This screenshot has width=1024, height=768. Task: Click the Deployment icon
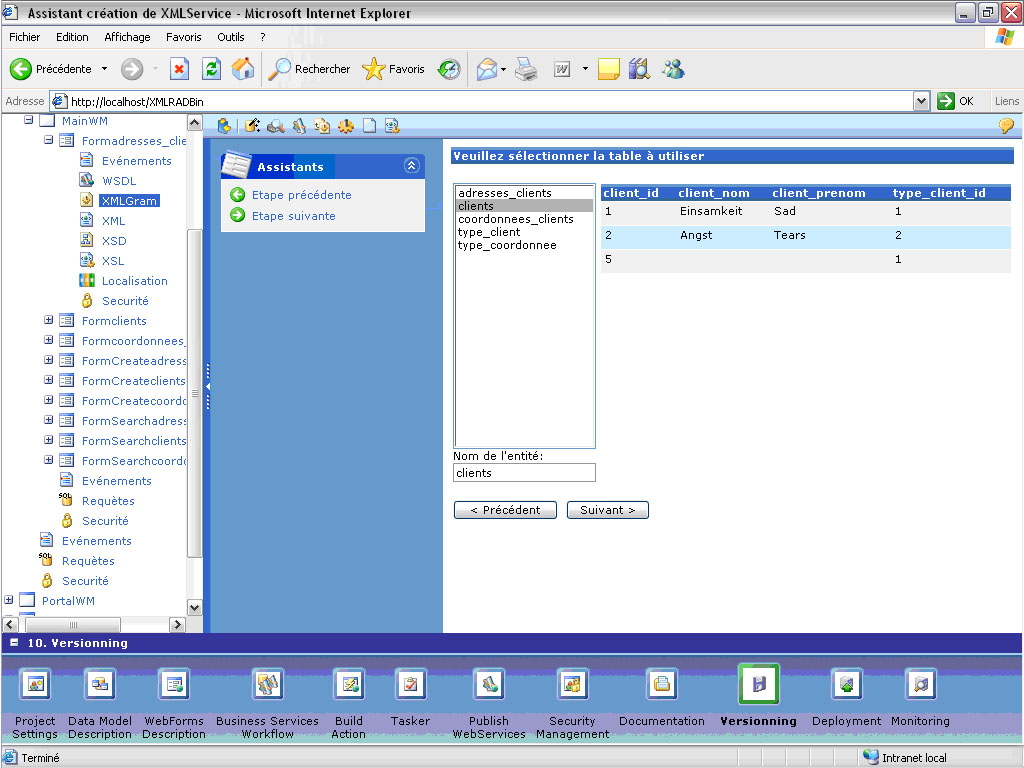pos(846,684)
